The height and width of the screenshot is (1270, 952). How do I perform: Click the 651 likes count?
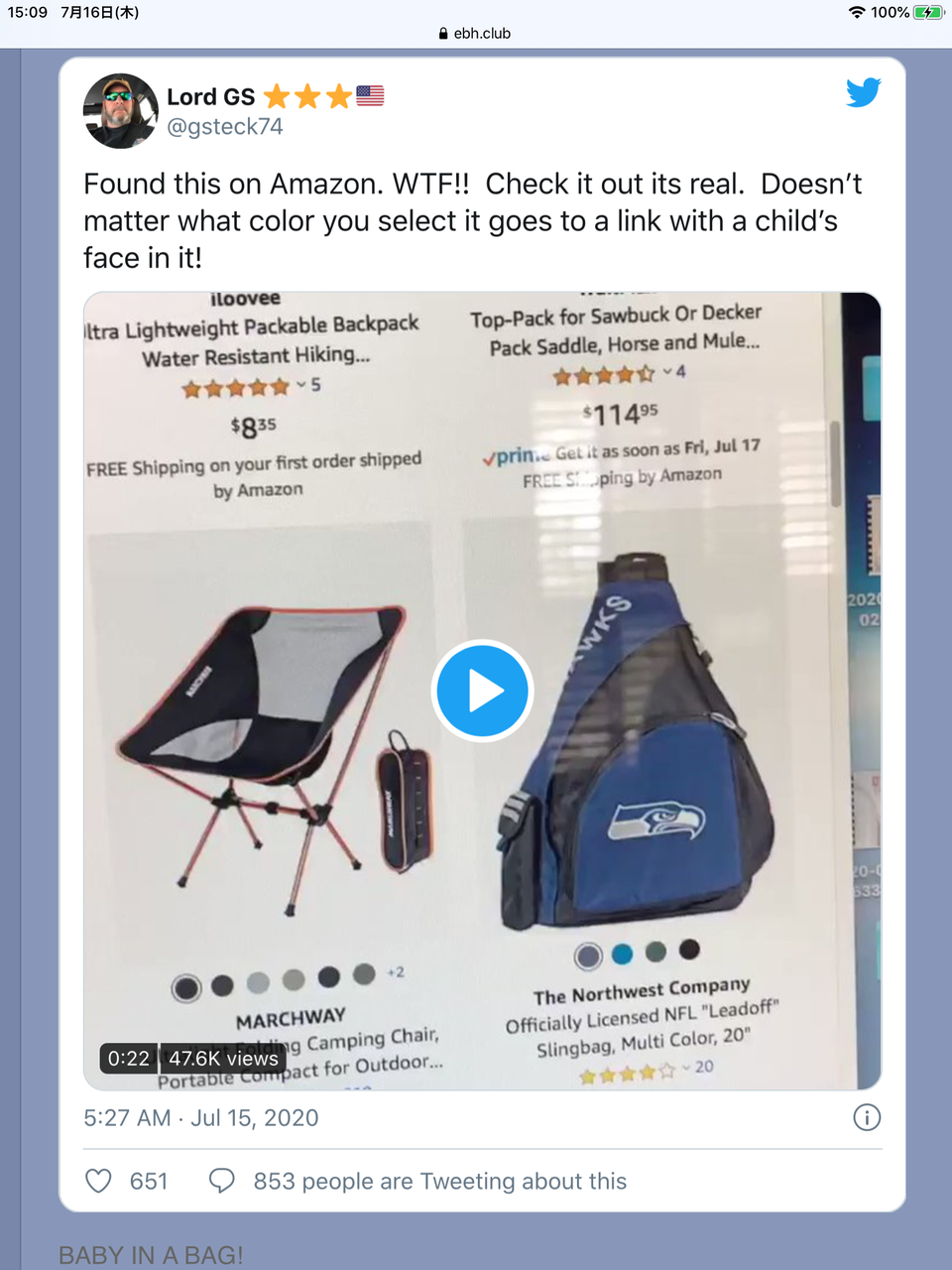point(149,1181)
